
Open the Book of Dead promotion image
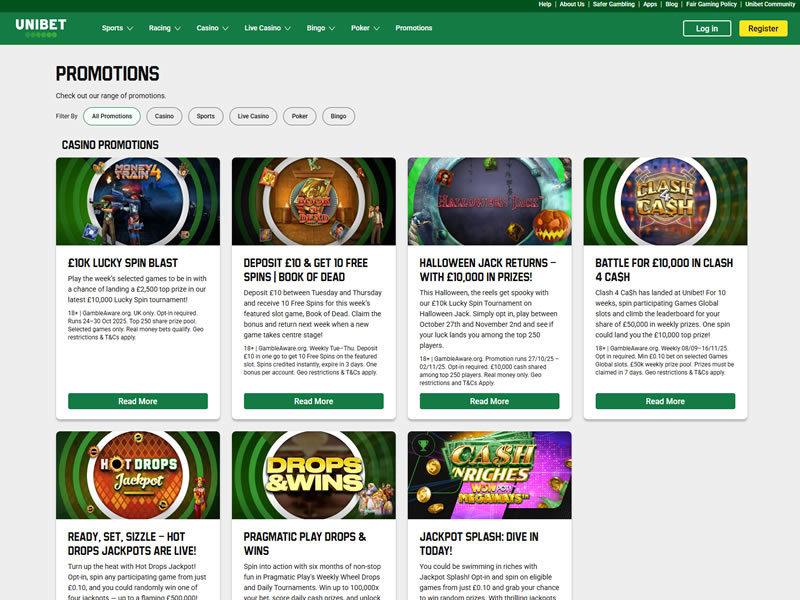tap(313, 201)
